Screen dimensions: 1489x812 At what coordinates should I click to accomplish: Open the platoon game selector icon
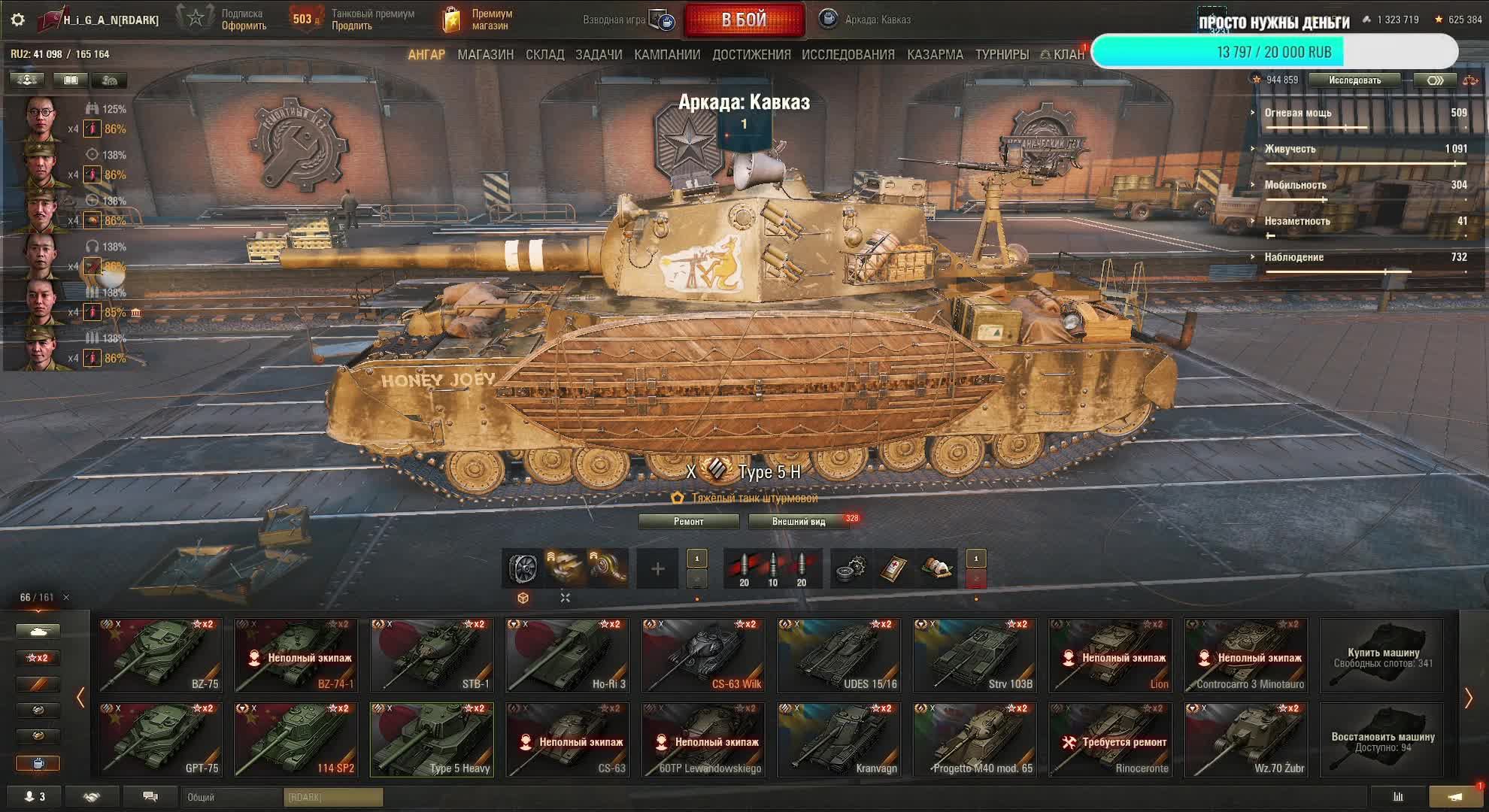point(663,20)
